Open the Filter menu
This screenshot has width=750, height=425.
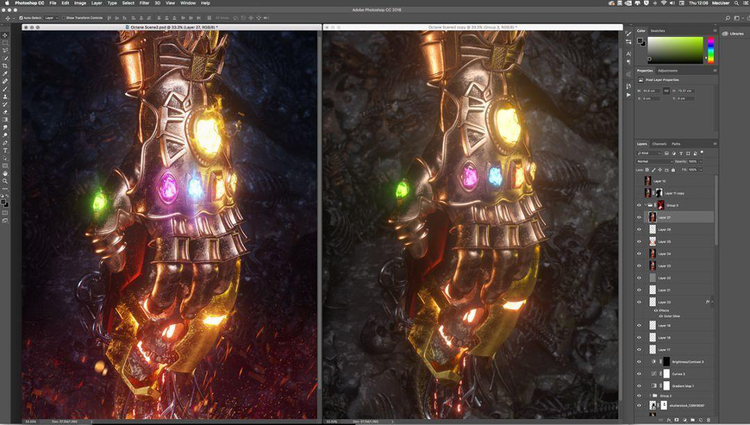click(144, 3)
